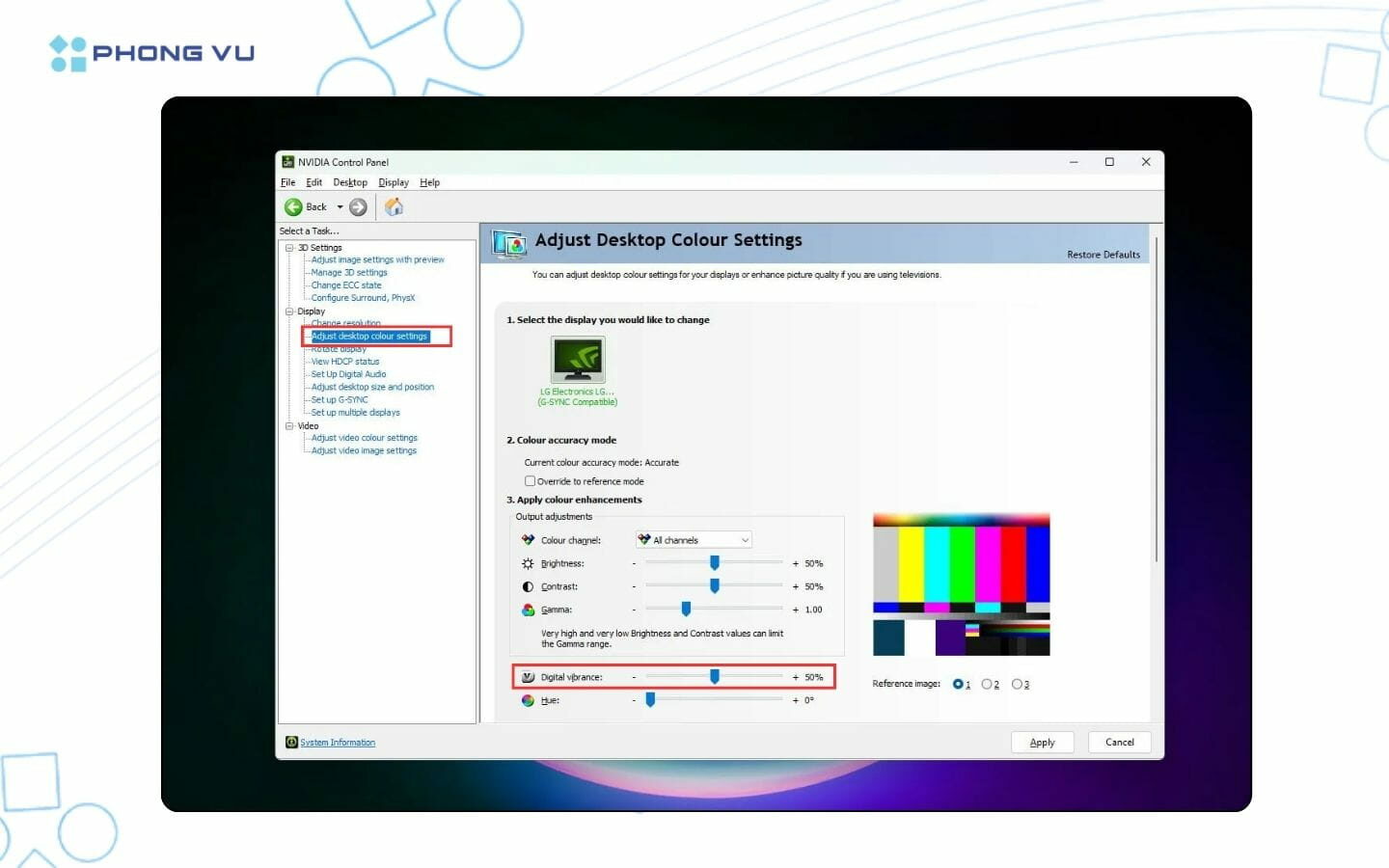Click the Hue colour wheel icon
This screenshot has width=1389, height=868.
coord(528,700)
